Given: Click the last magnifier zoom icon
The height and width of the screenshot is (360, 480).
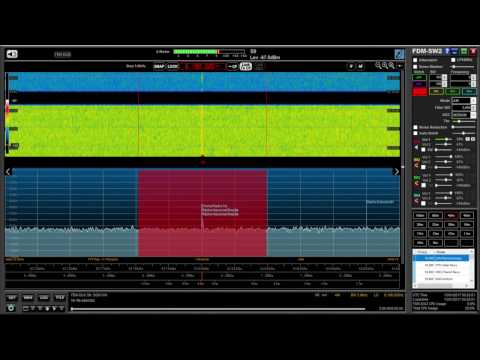Looking at the screenshot, I should pos(392,65).
